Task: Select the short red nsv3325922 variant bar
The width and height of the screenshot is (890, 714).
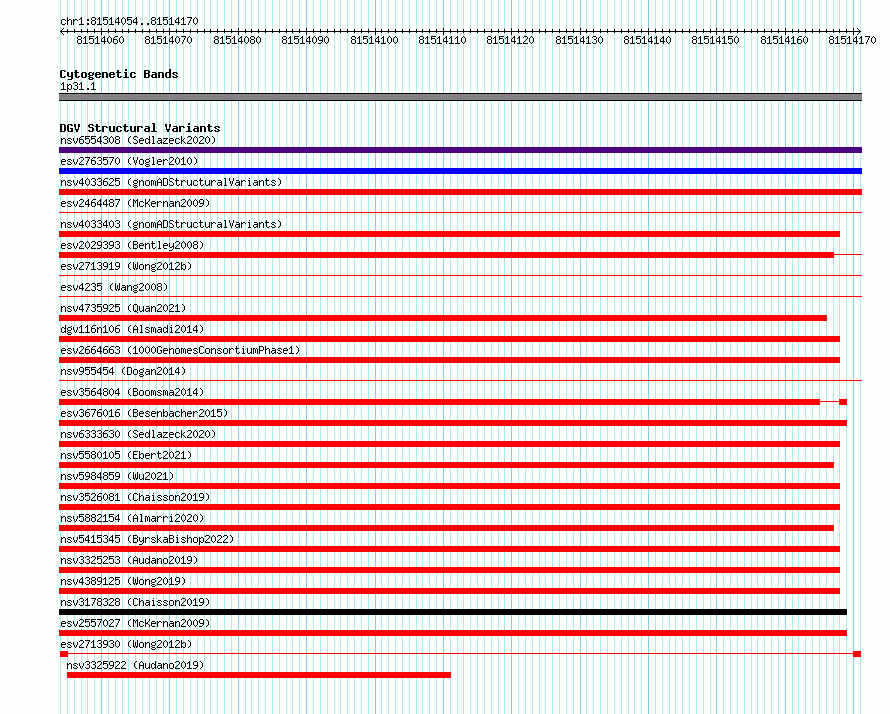Action: (259, 675)
